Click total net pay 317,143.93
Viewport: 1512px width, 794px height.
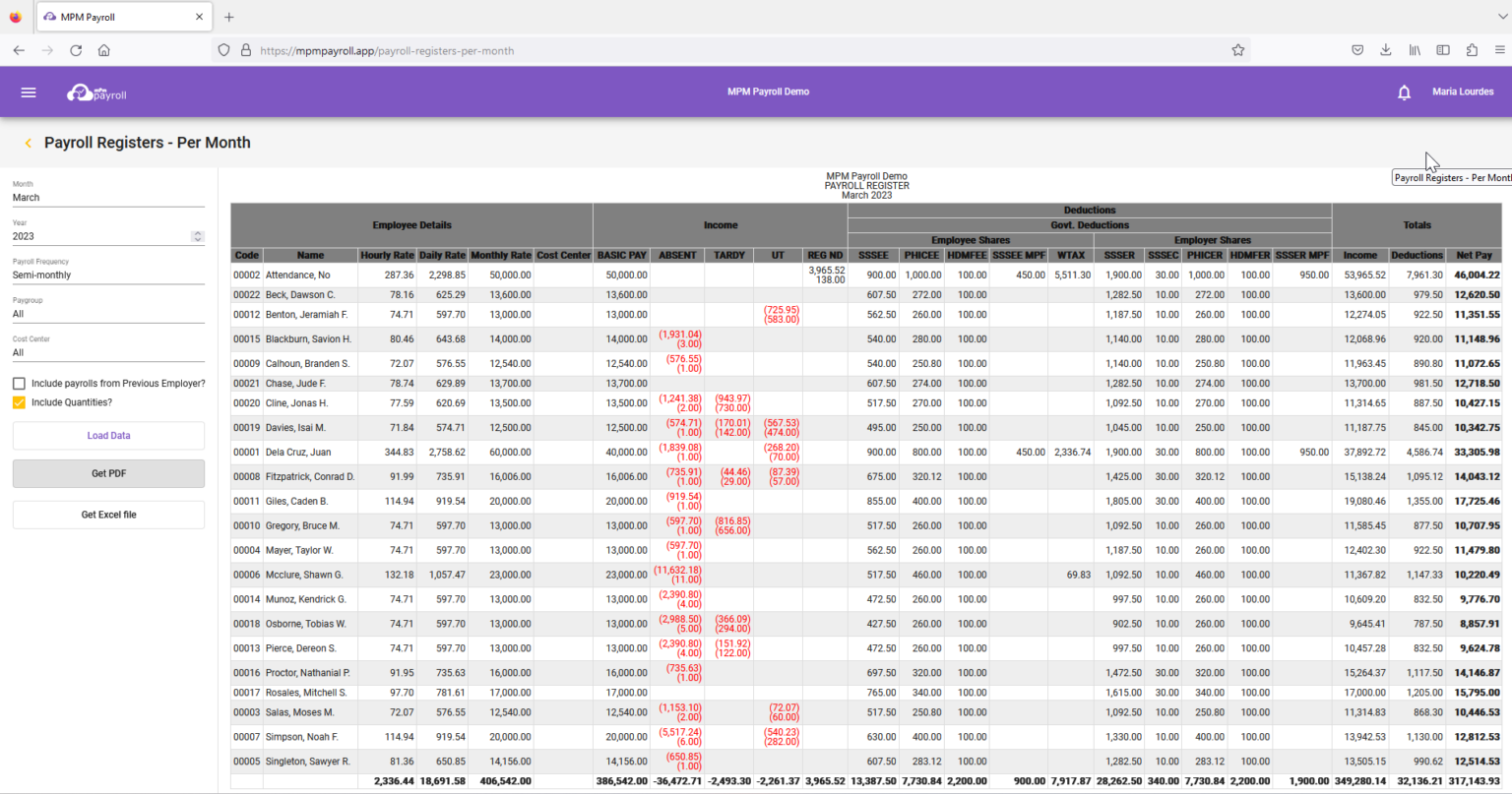pos(1473,781)
